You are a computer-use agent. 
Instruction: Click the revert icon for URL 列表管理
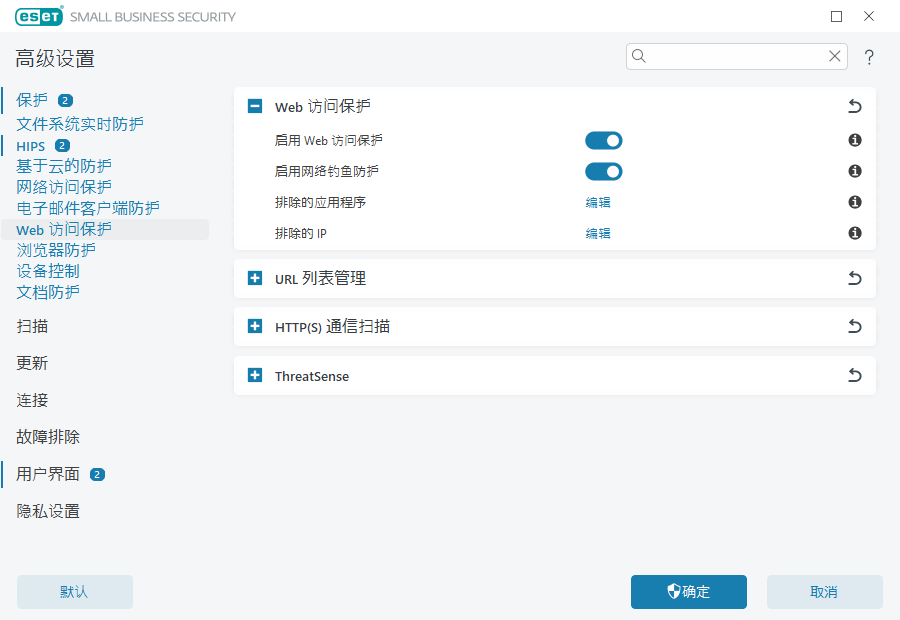pyautogui.click(x=854, y=278)
